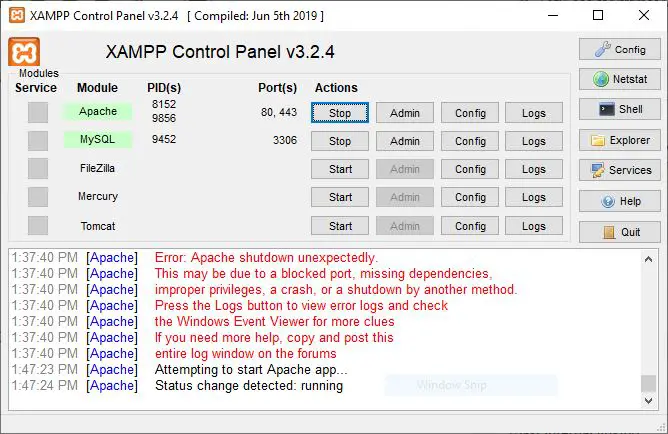Start the Mercury module
Viewport: 668px width, 434px height.
tap(340, 197)
